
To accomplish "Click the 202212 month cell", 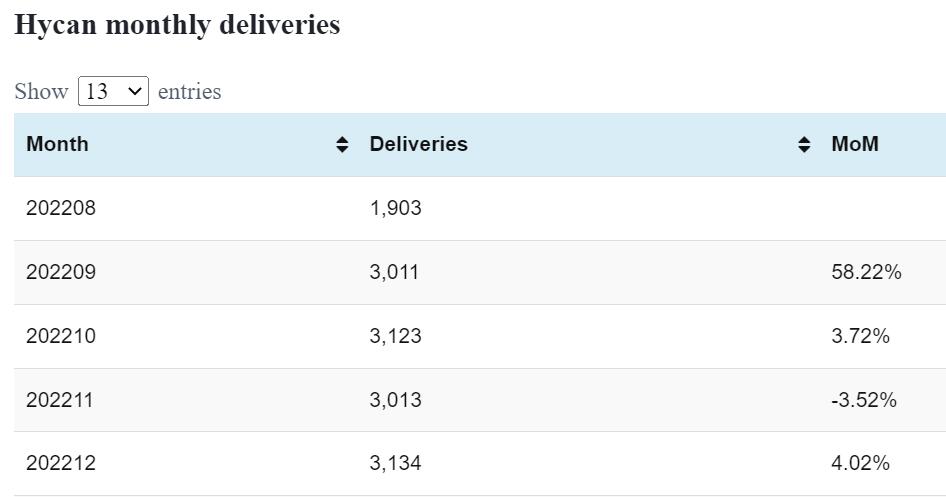I will click(x=61, y=463).
